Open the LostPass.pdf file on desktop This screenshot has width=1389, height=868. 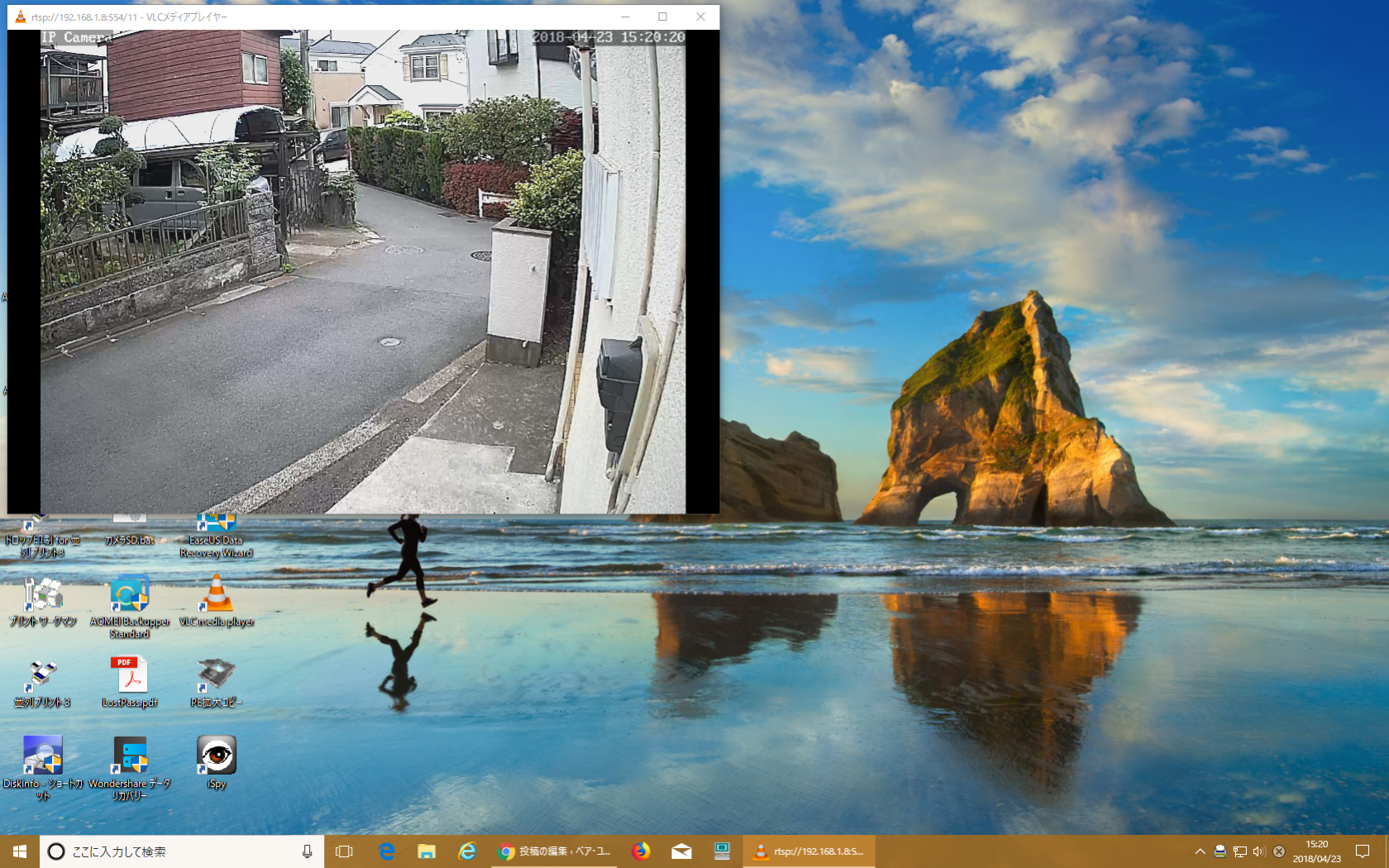(130, 676)
